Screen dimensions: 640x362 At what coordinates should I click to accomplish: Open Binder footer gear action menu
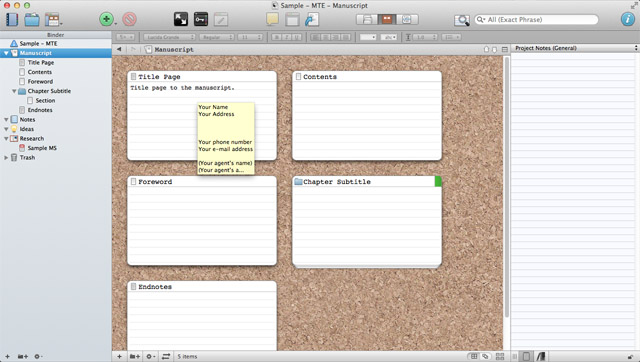coord(38,356)
